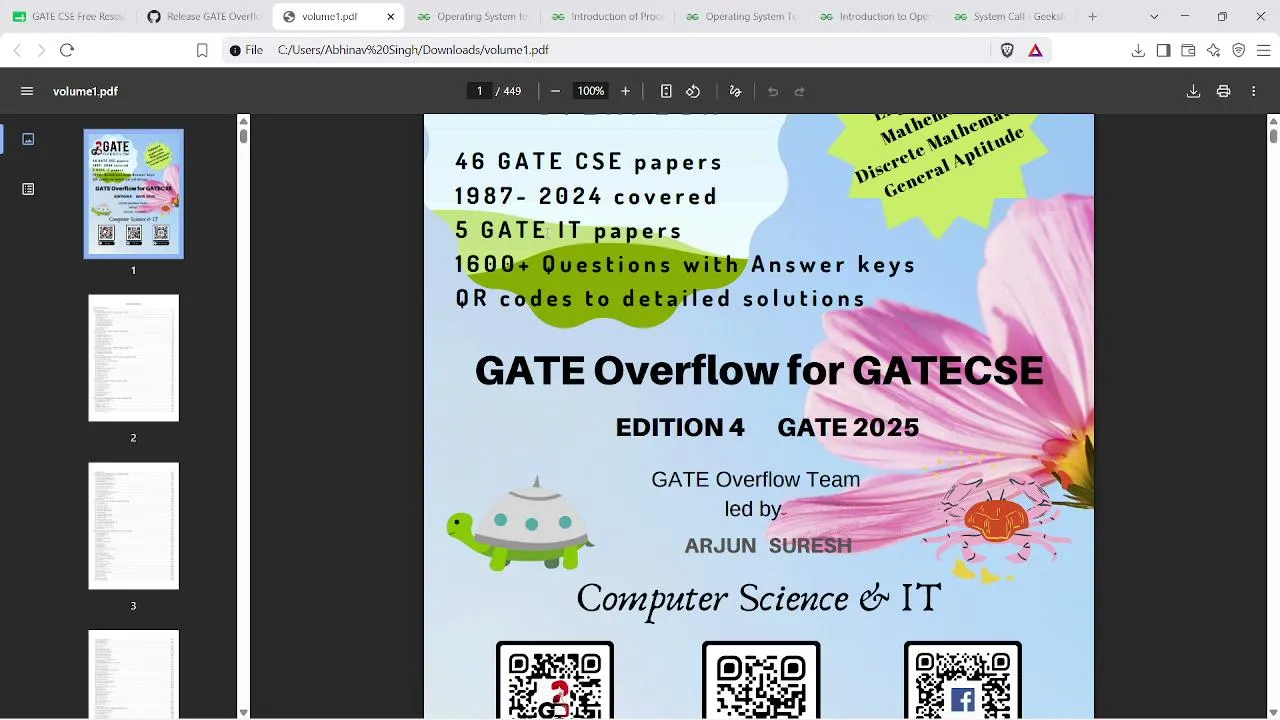Image resolution: width=1280 pixels, height=720 pixels.
Task: Bookmark this page with the bookmark icon
Action: tap(202, 50)
